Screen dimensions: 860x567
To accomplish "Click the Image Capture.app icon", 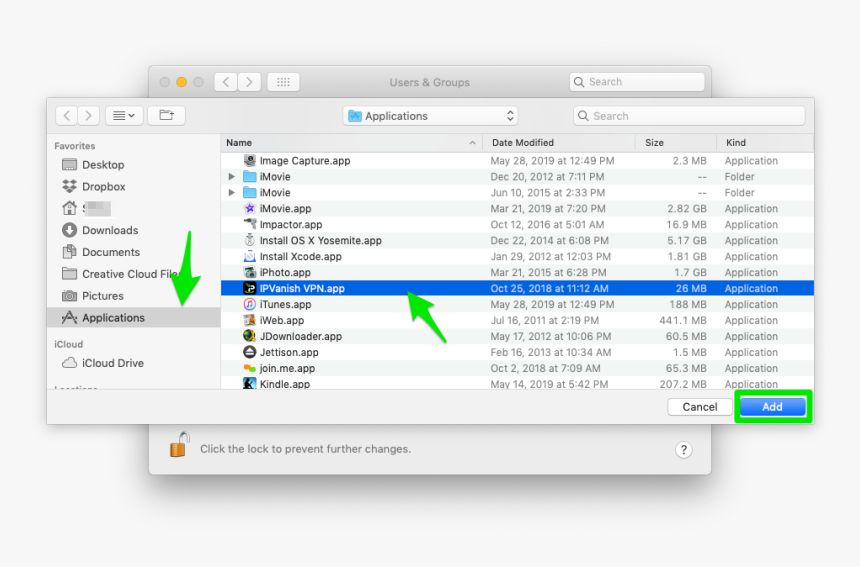I will point(250,161).
